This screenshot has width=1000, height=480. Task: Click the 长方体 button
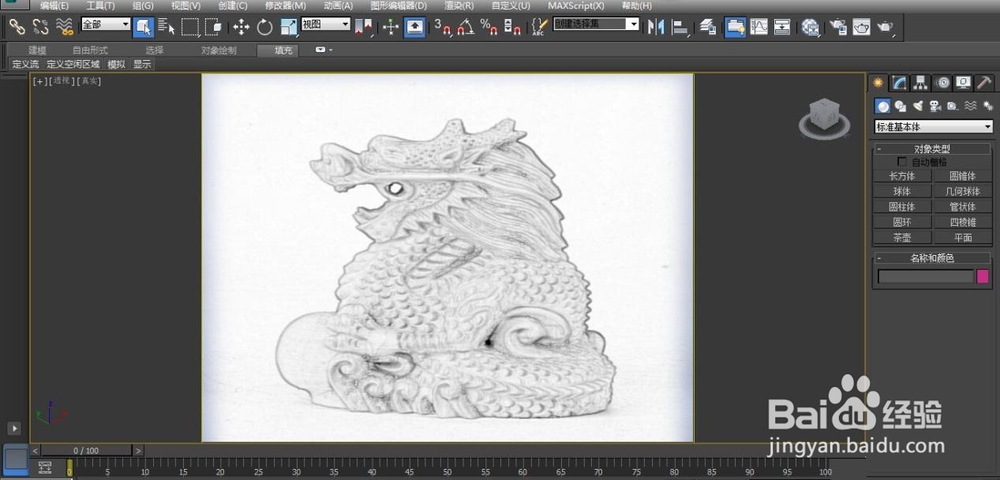click(x=902, y=177)
